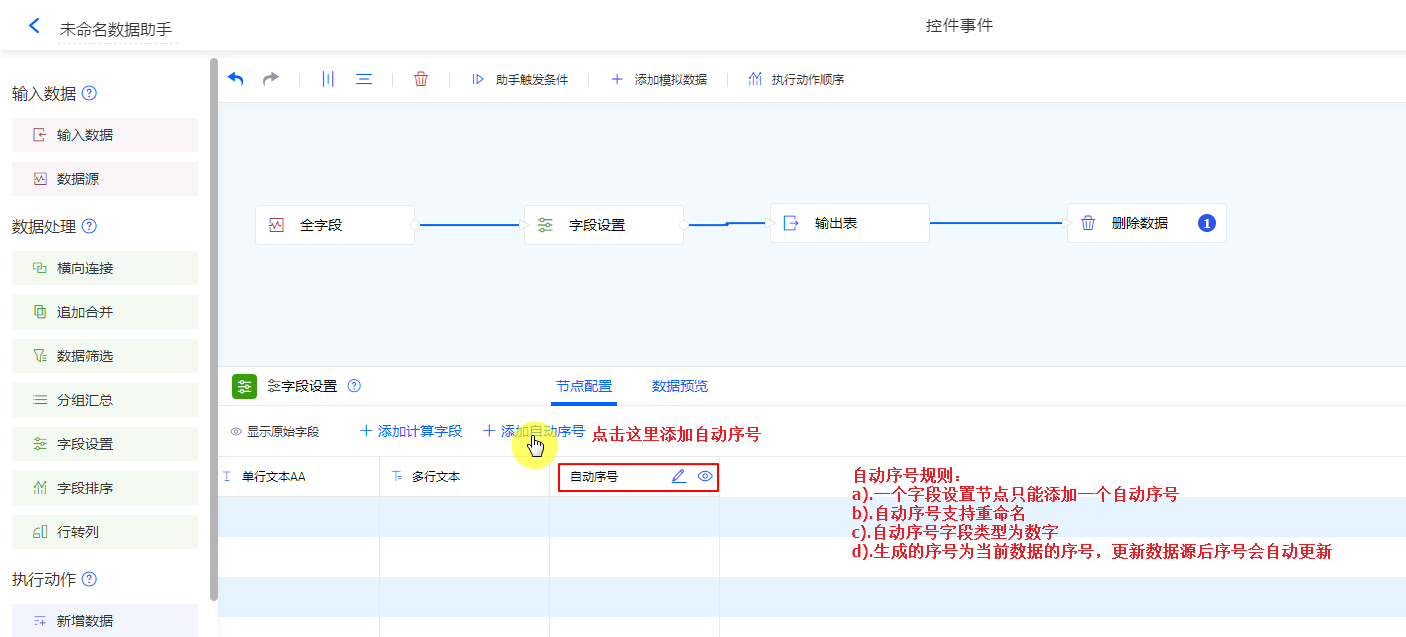Click the red trash delete icon
This screenshot has width=1406, height=637.
click(x=421, y=79)
